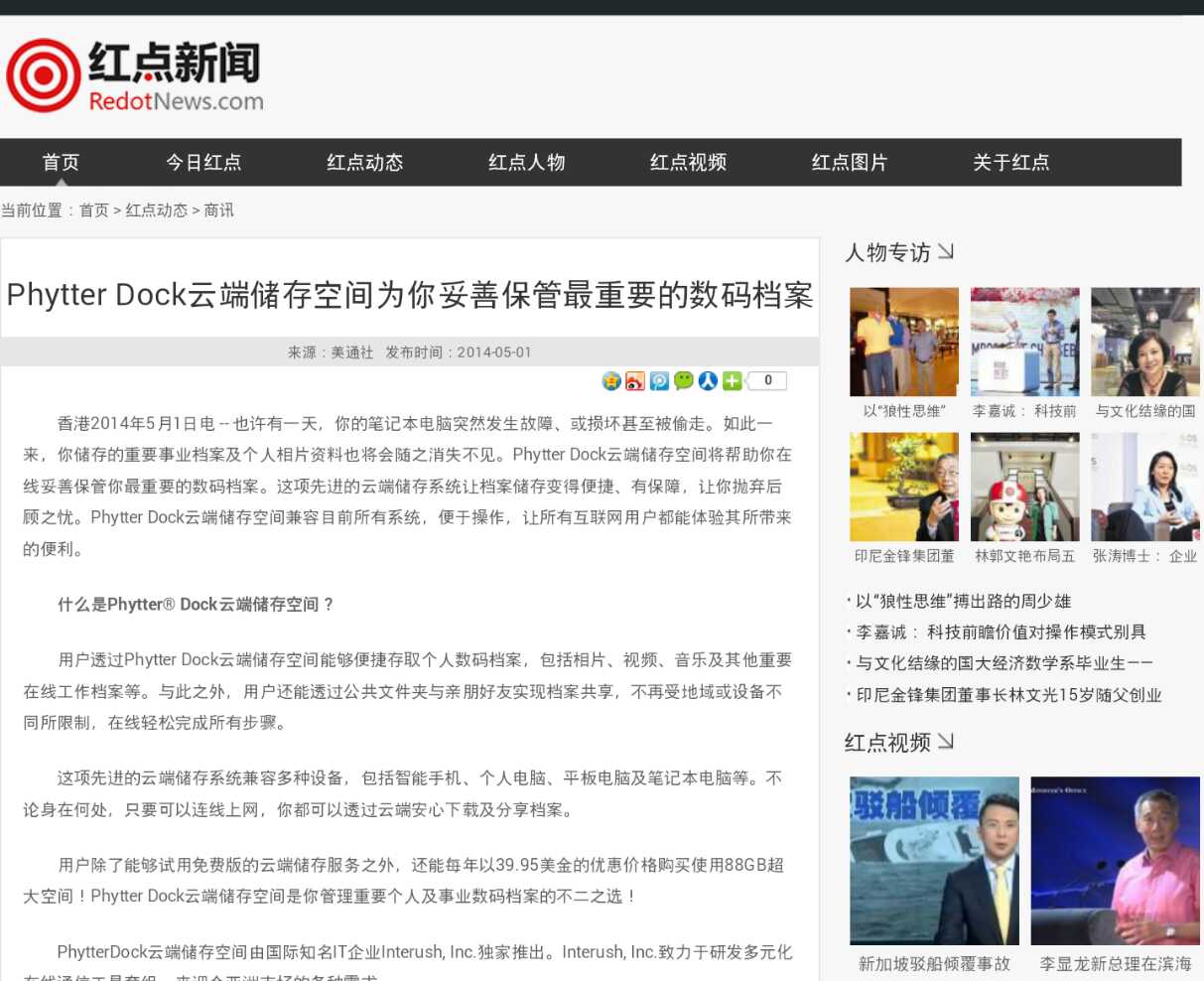
Task: Click caption 林郭文艳布局五 under photo
Action: tap(1025, 556)
